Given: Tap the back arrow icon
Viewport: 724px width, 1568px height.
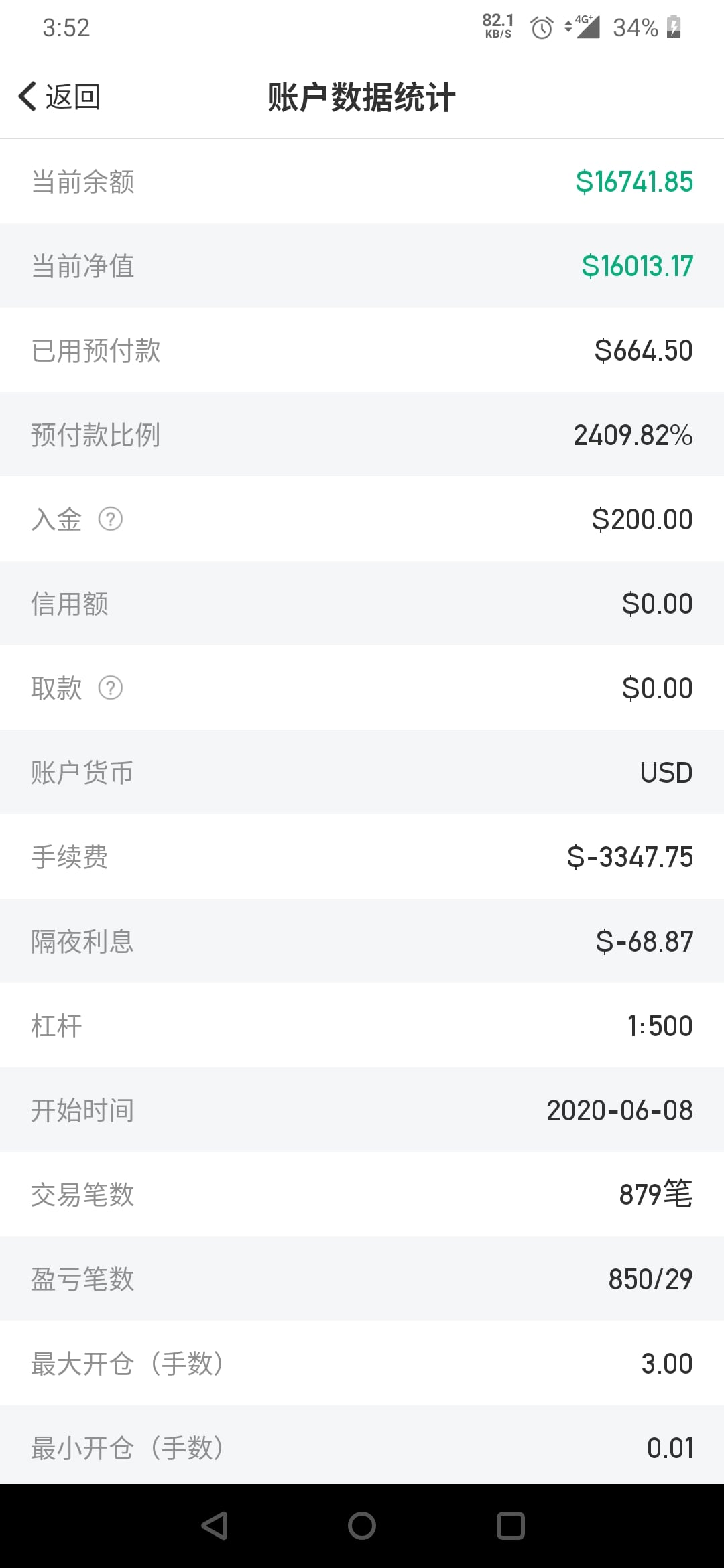Looking at the screenshot, I should [27, 96].
